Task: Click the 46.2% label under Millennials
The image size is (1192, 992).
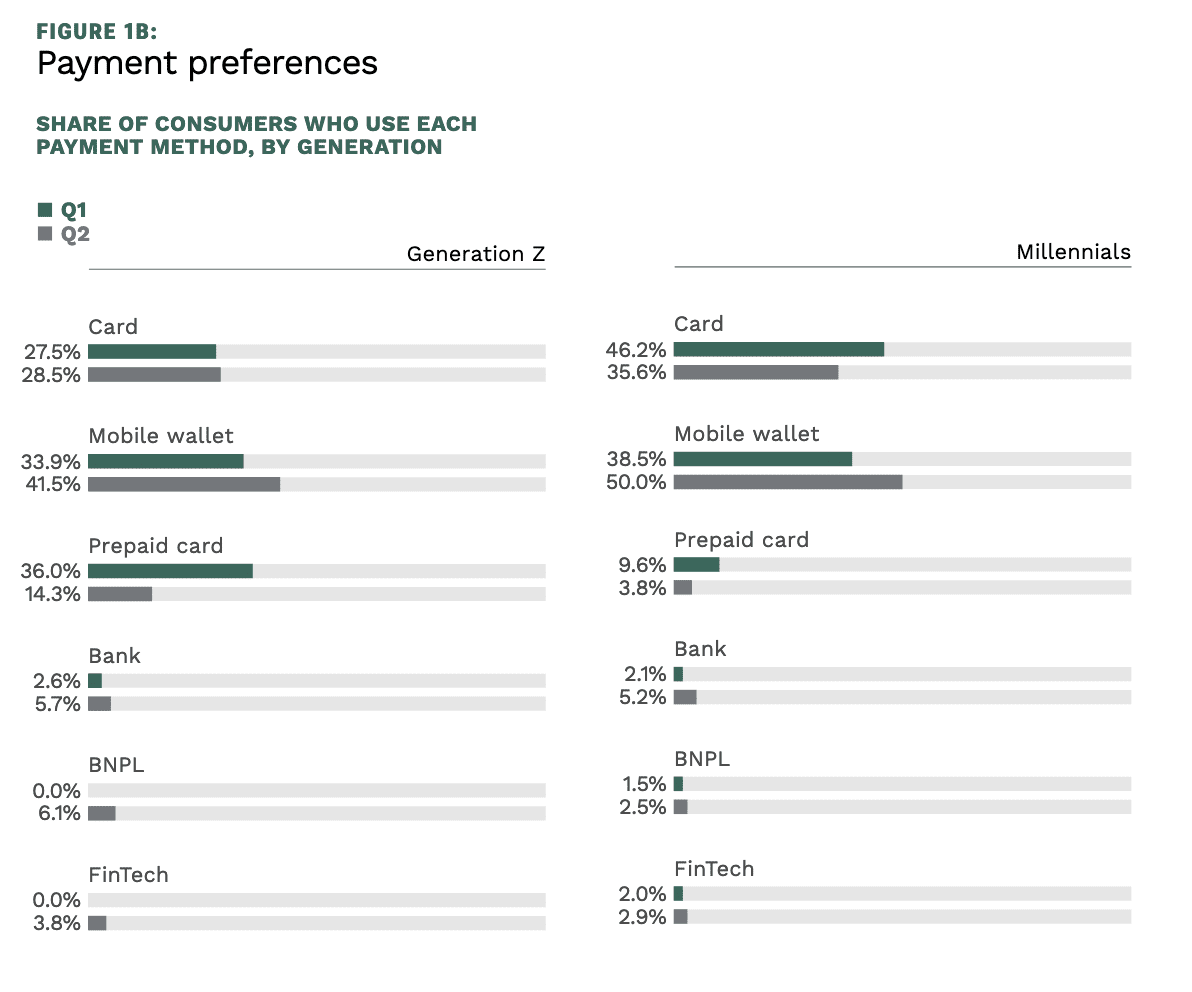Action: (x=636, y=349)
